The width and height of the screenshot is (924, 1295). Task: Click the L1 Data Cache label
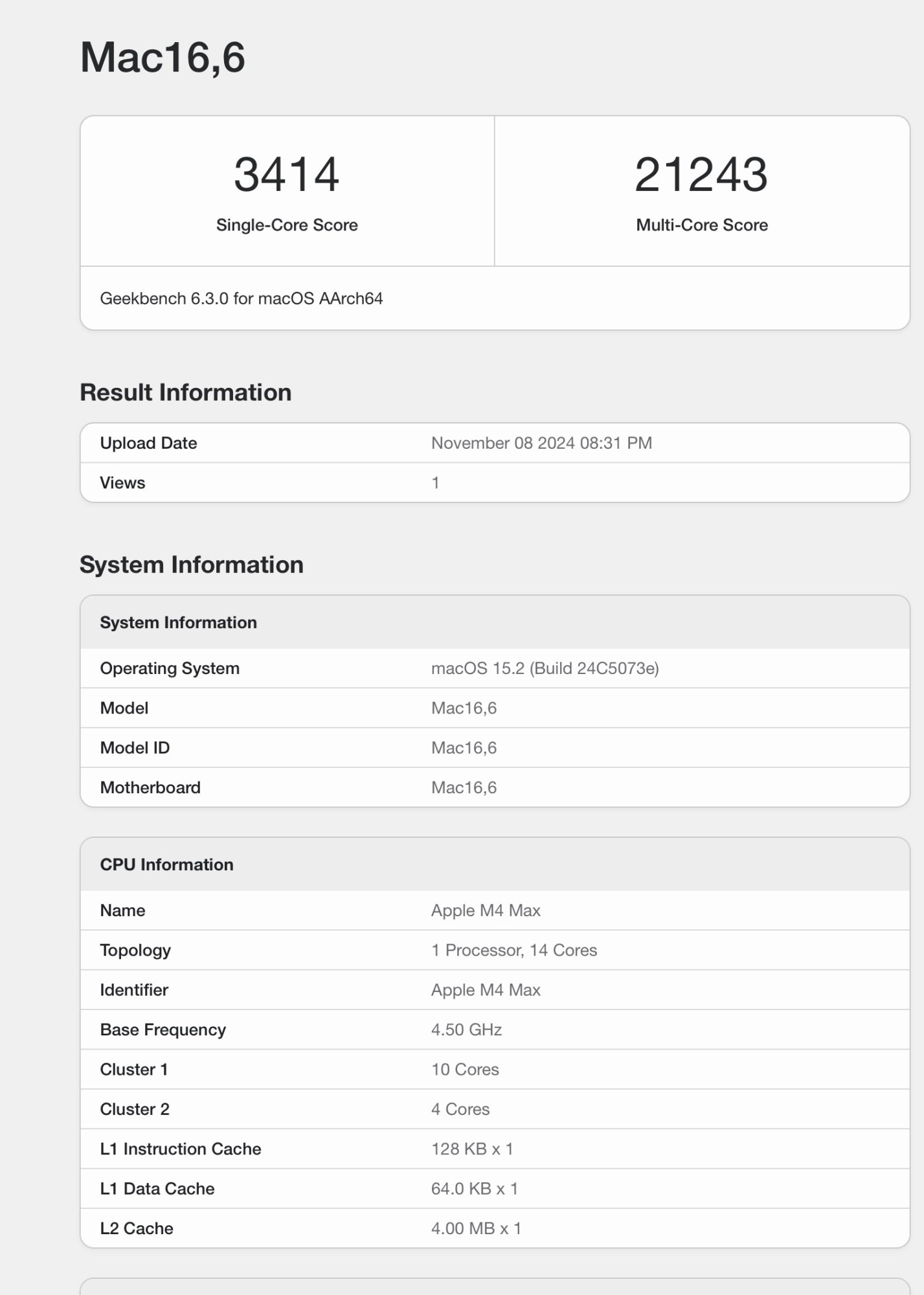[157, 1189]
